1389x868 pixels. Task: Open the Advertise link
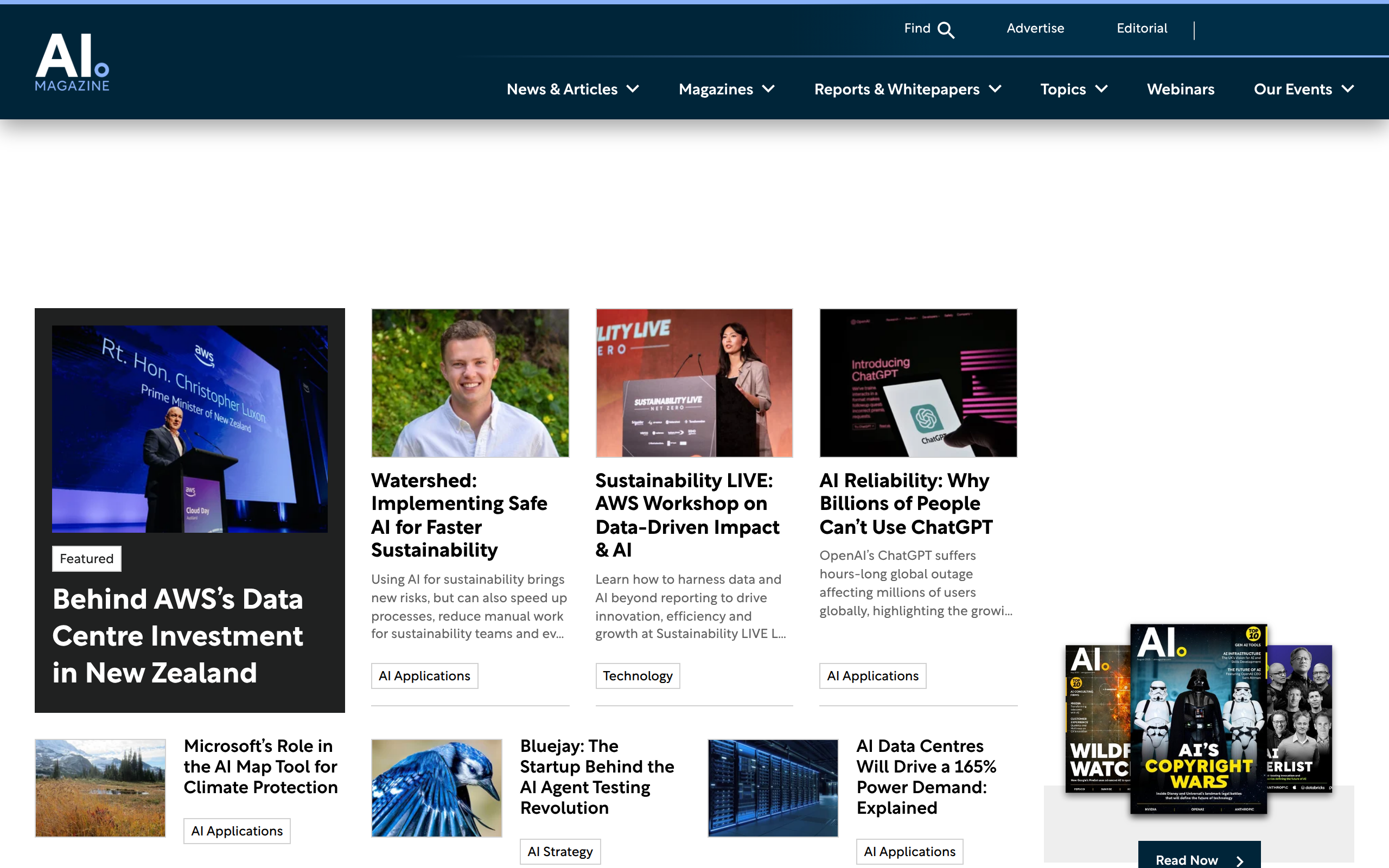(x=1035, y=28)
